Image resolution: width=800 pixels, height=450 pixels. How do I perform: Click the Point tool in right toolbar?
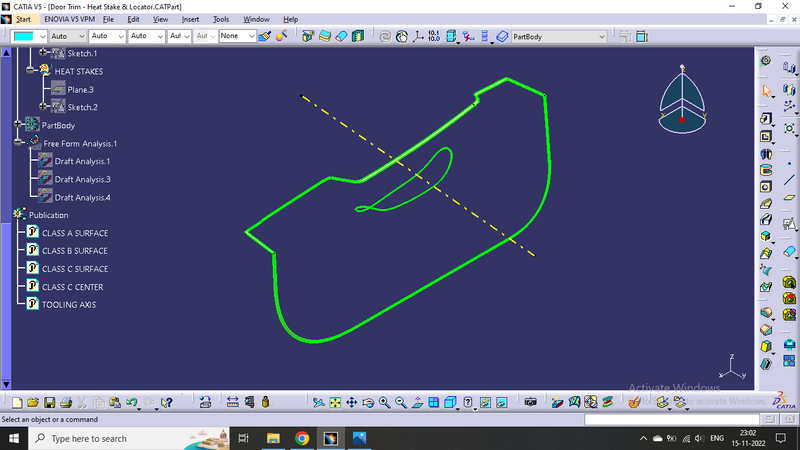[789, 164]
